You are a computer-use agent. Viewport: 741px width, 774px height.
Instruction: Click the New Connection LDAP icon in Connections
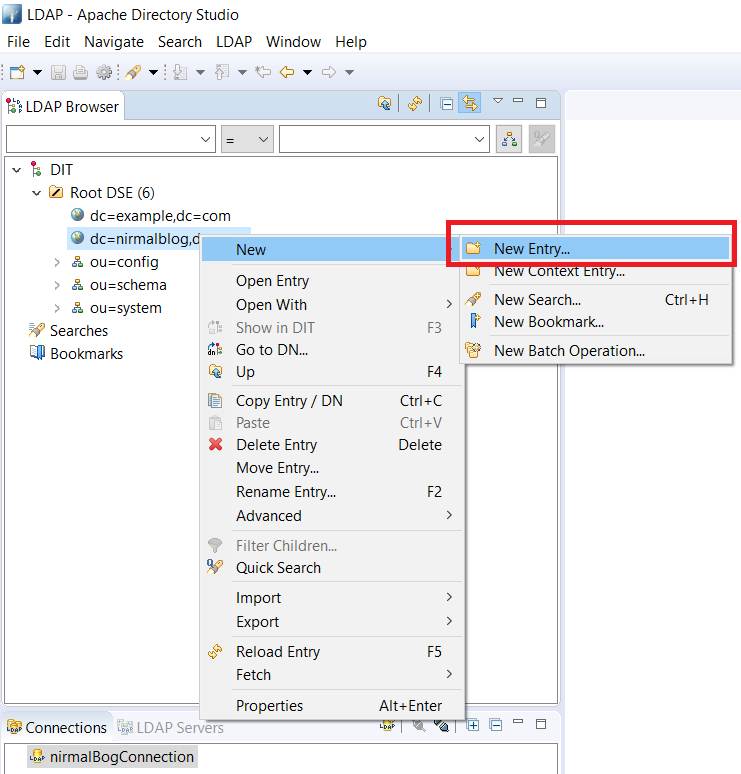pyautogui.click(x=388, y=725)
